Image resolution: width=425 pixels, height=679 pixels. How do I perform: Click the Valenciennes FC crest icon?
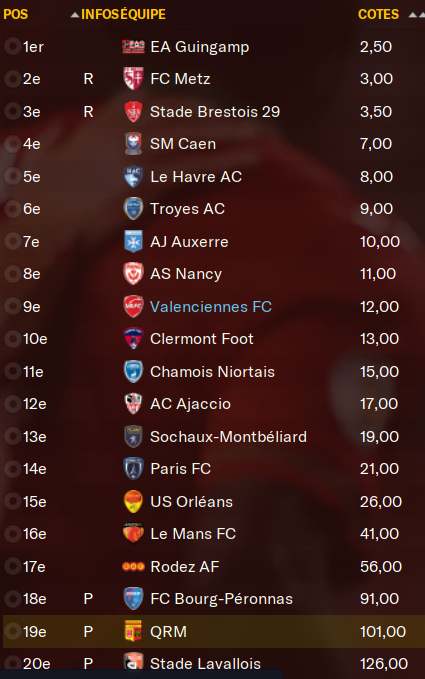click(x=133, y=307)
